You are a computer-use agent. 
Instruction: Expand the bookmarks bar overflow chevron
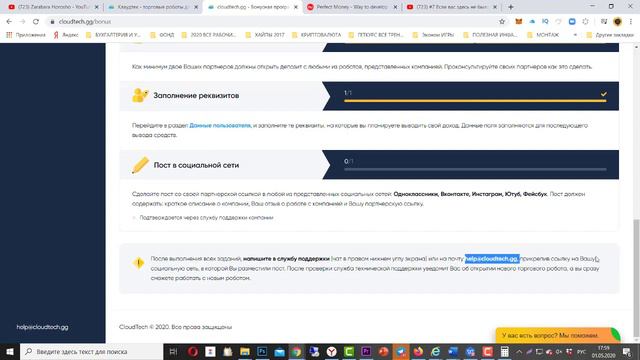[575, 35]
